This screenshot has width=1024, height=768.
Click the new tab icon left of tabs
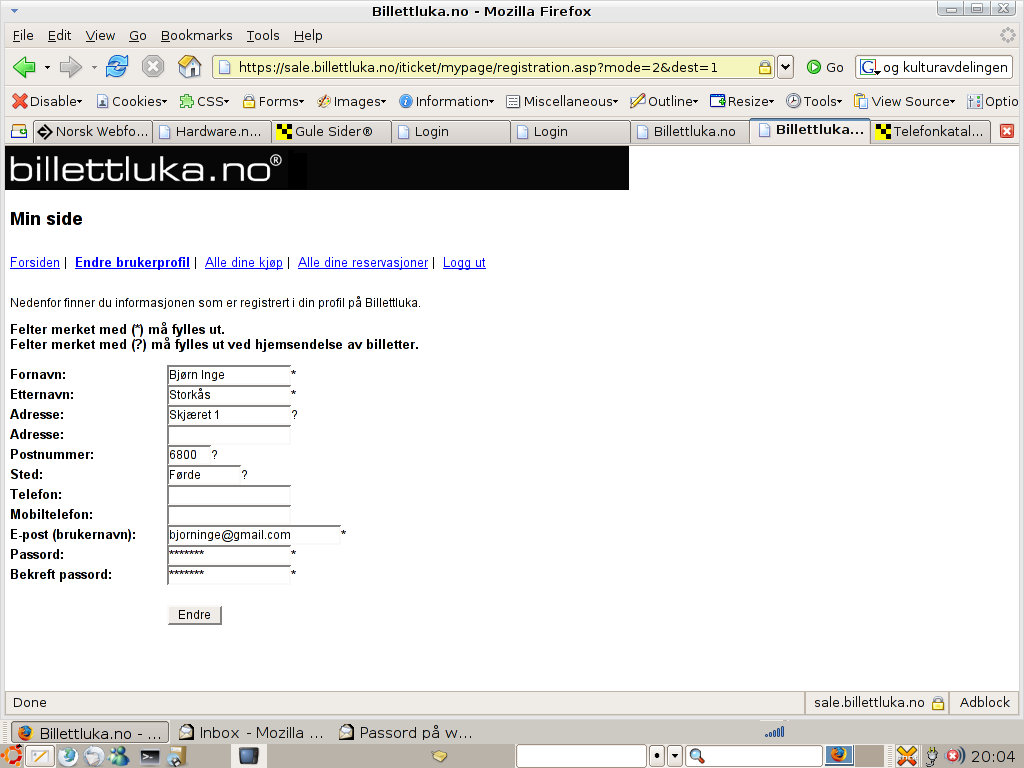[19, 131]
